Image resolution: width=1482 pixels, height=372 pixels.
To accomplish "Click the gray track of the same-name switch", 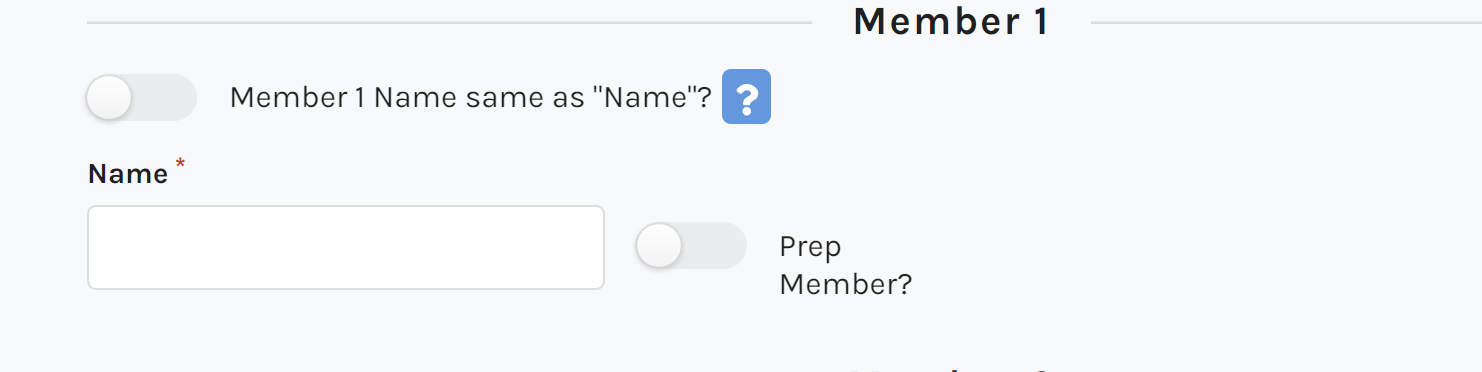I will coord(165,97).
